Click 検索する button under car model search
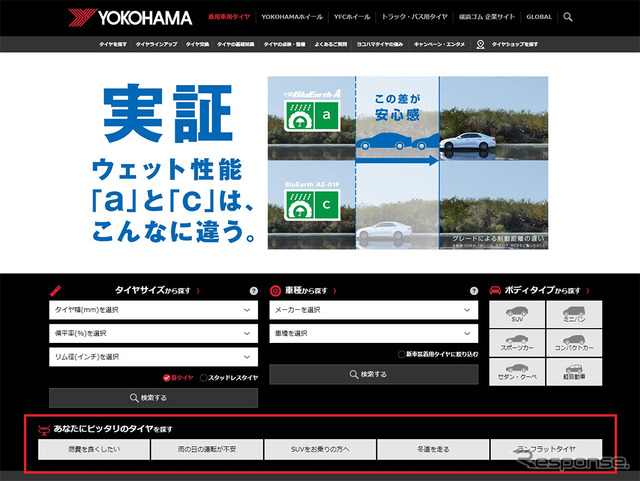 (373, 374)
